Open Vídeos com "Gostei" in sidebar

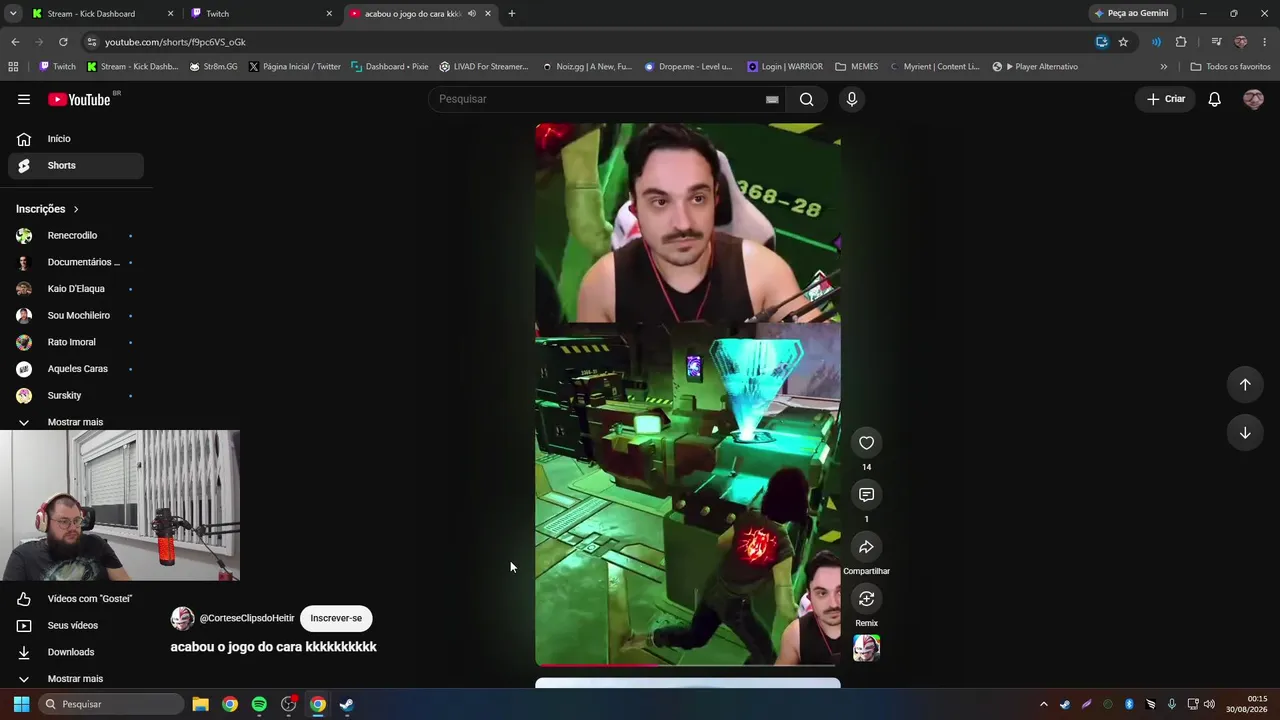pos(76,599)
